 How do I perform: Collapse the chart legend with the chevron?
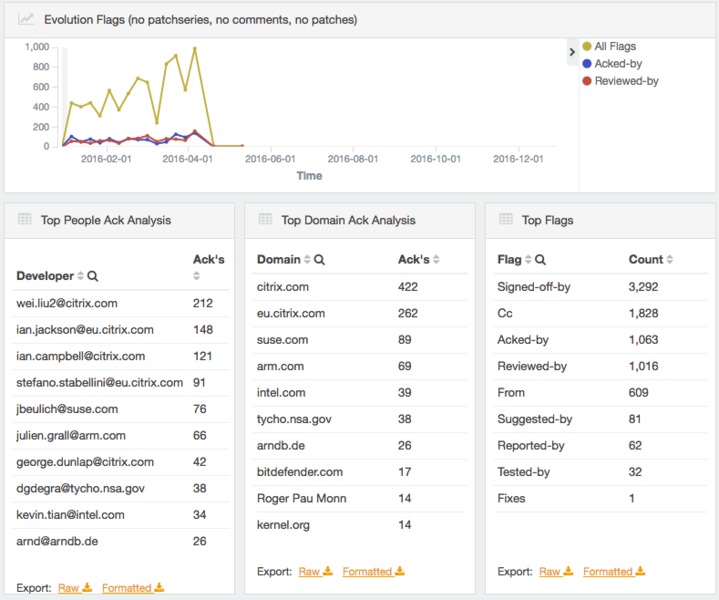pos(572,51)
